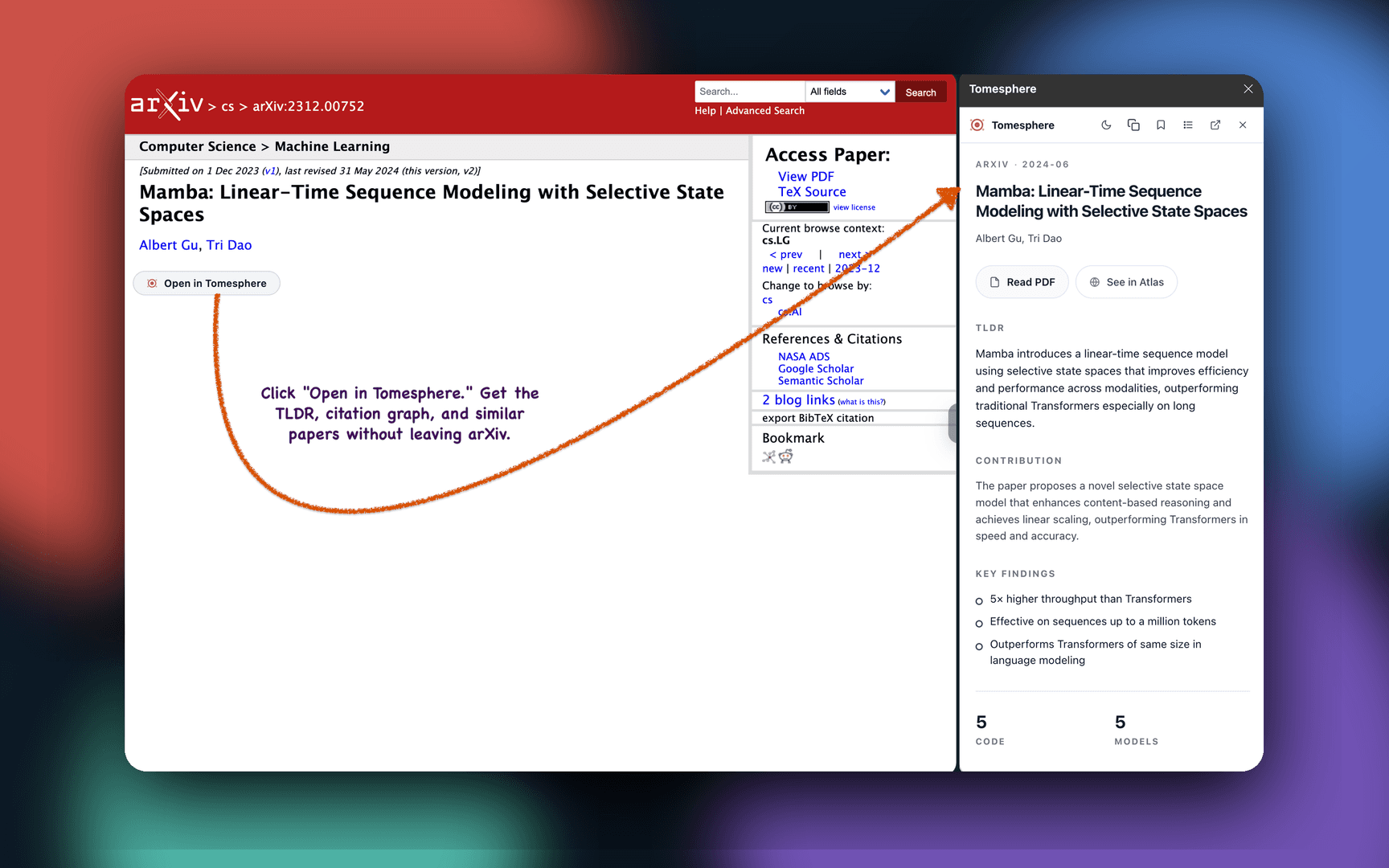Open the recent listings link

click(809, 268)
